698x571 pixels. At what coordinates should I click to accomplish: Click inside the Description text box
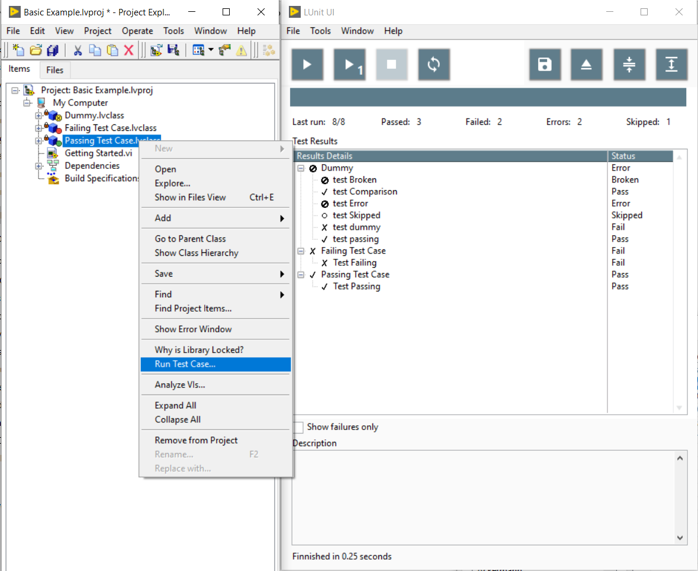click(x=483, y=498)
